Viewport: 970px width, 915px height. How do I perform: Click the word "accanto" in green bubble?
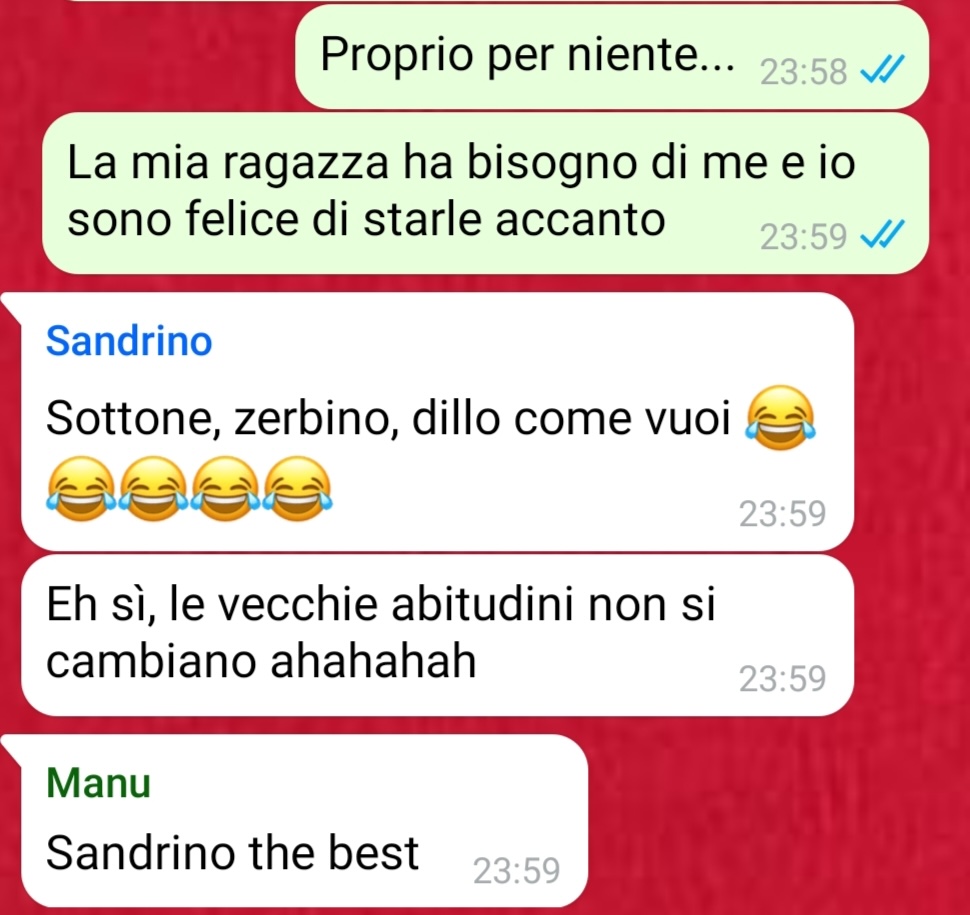pos(580,220)
